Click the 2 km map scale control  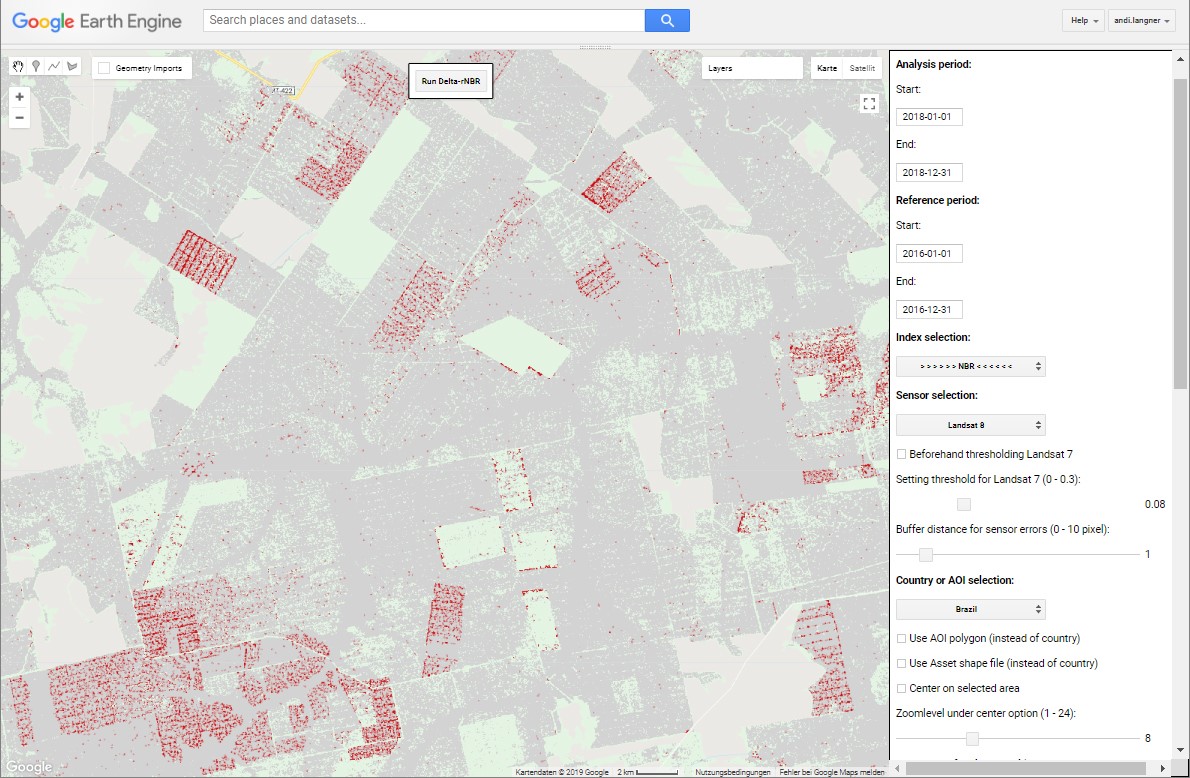tap(647, 772)
